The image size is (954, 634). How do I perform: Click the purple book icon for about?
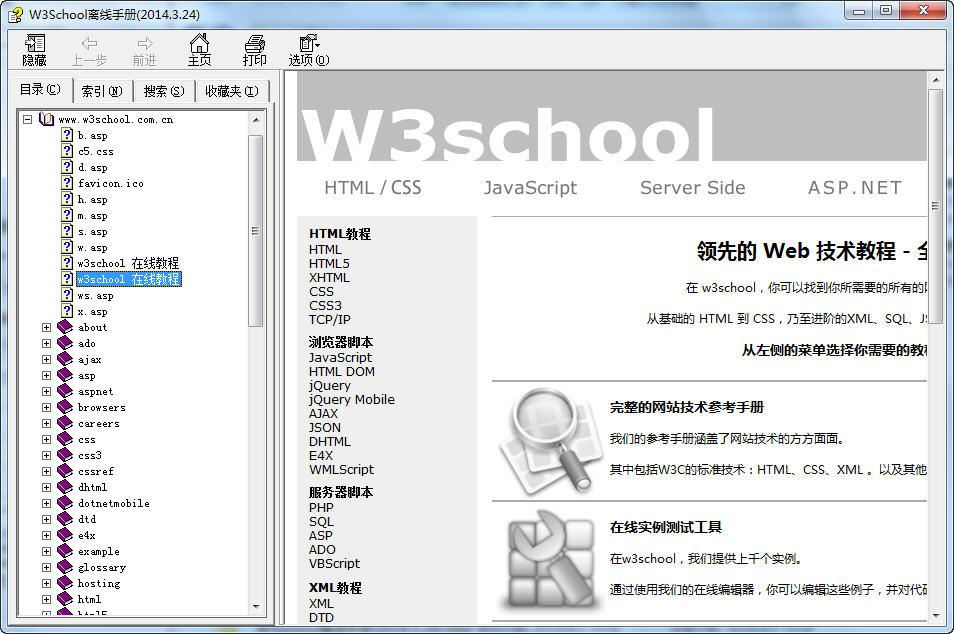(65, 327)
